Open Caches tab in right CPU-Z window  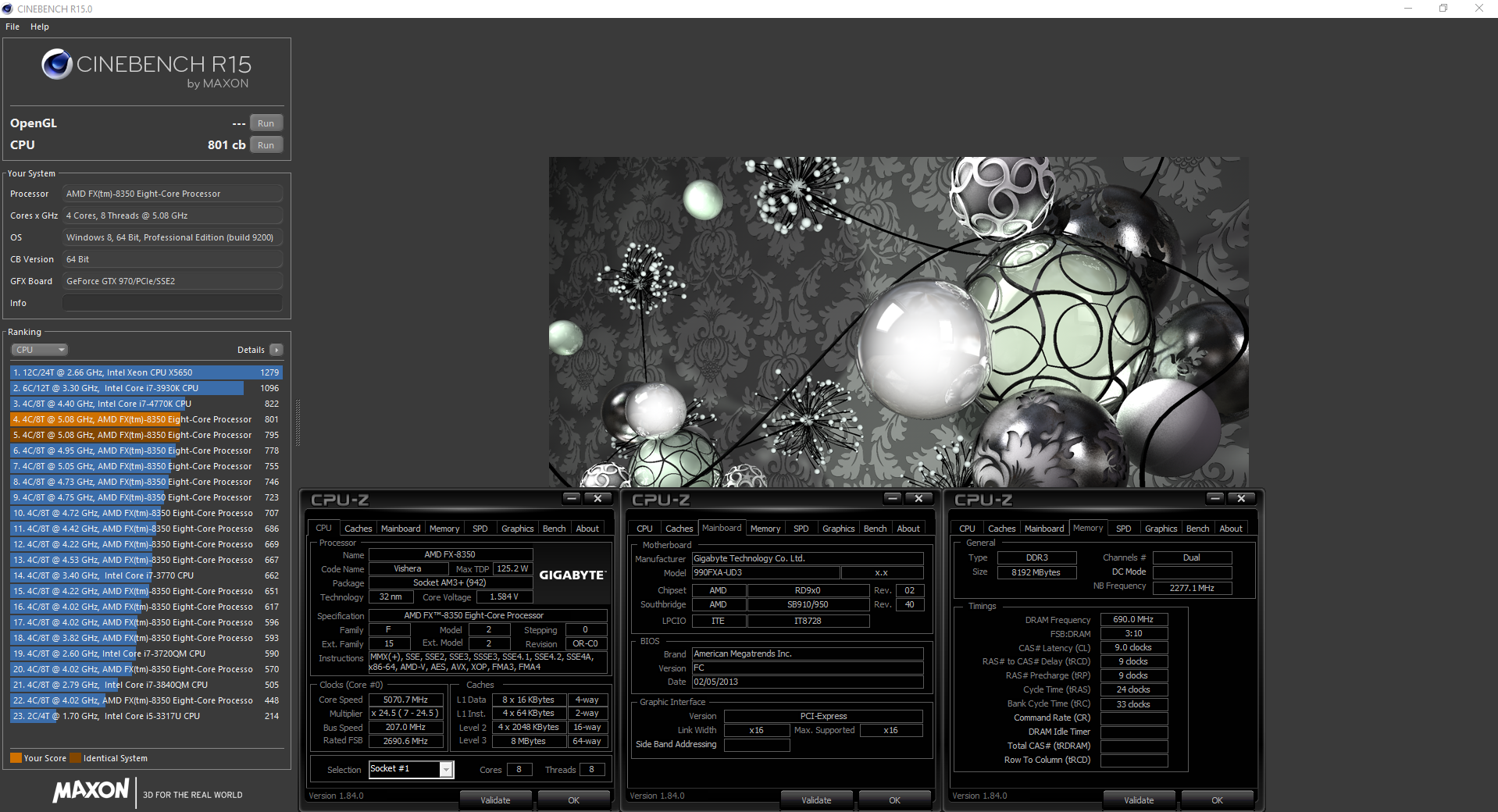tap(1002, 529)
